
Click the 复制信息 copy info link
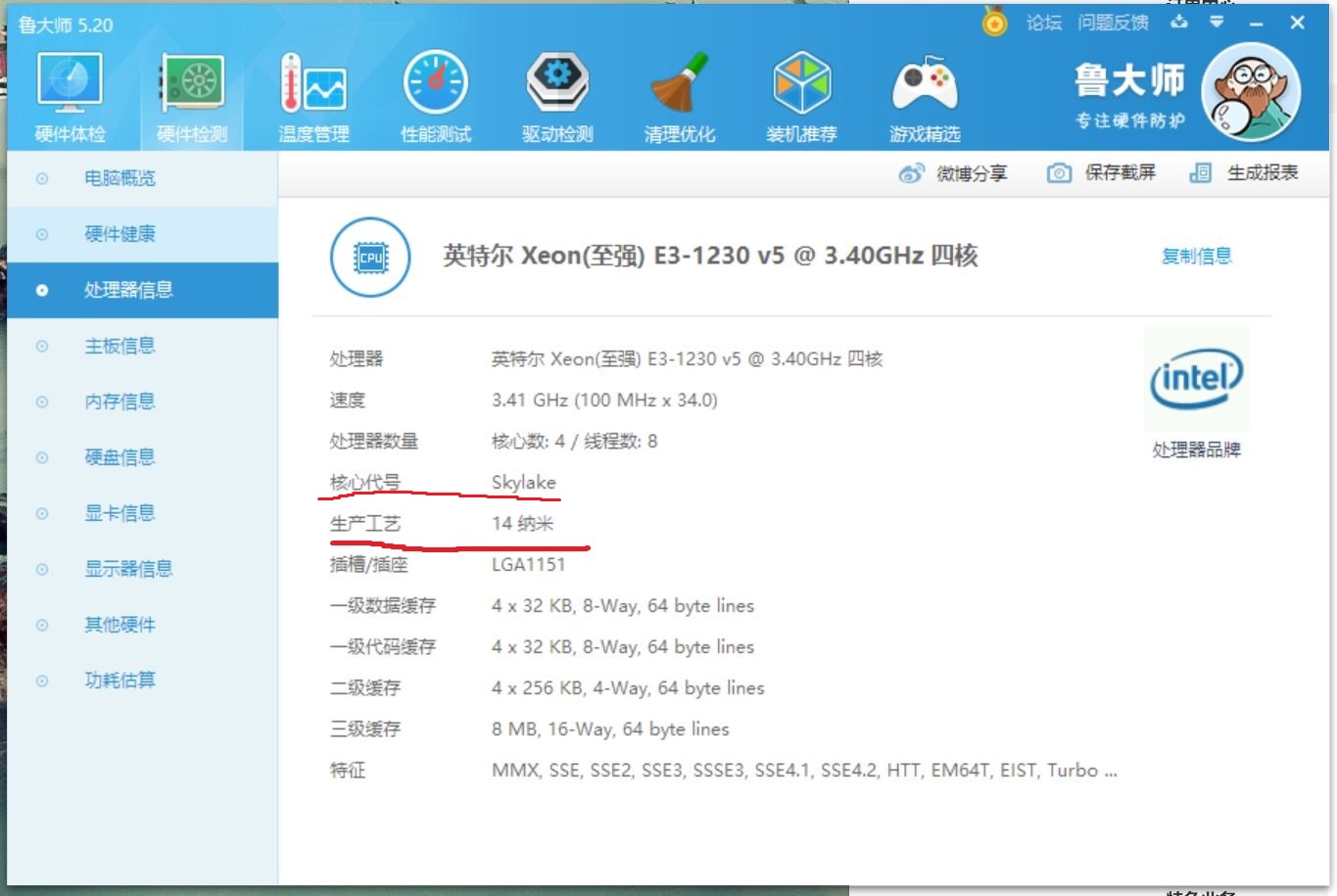[x=1195, y=256]
